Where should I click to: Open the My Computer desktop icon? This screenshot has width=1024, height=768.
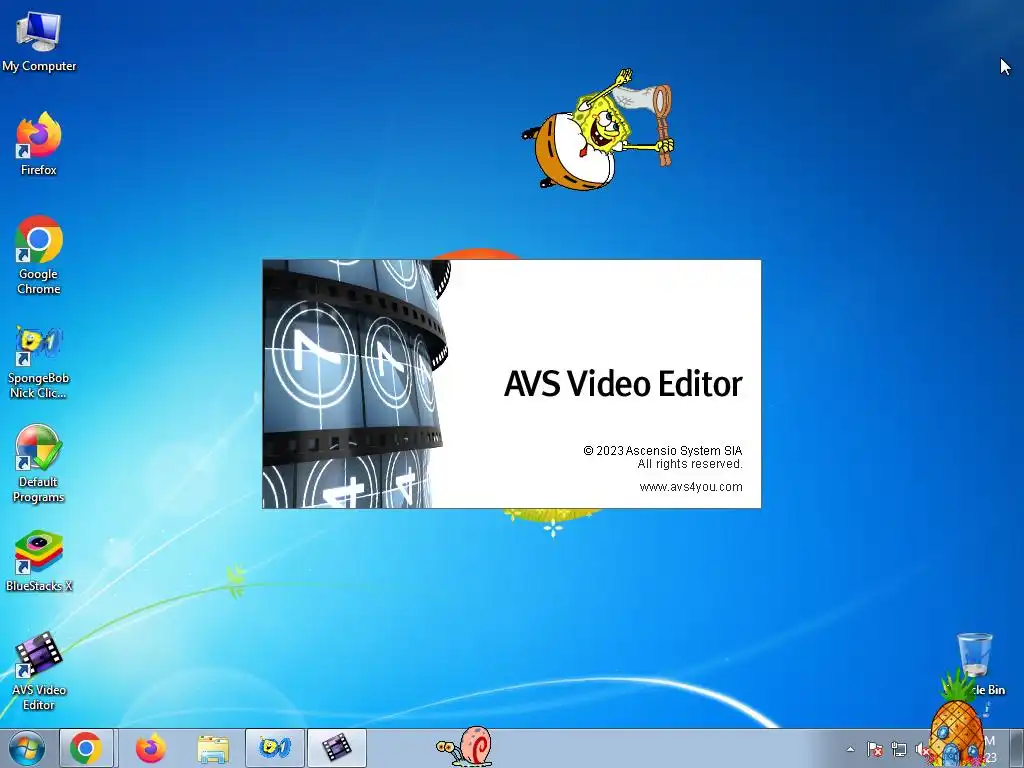click(x=39, y=42)
